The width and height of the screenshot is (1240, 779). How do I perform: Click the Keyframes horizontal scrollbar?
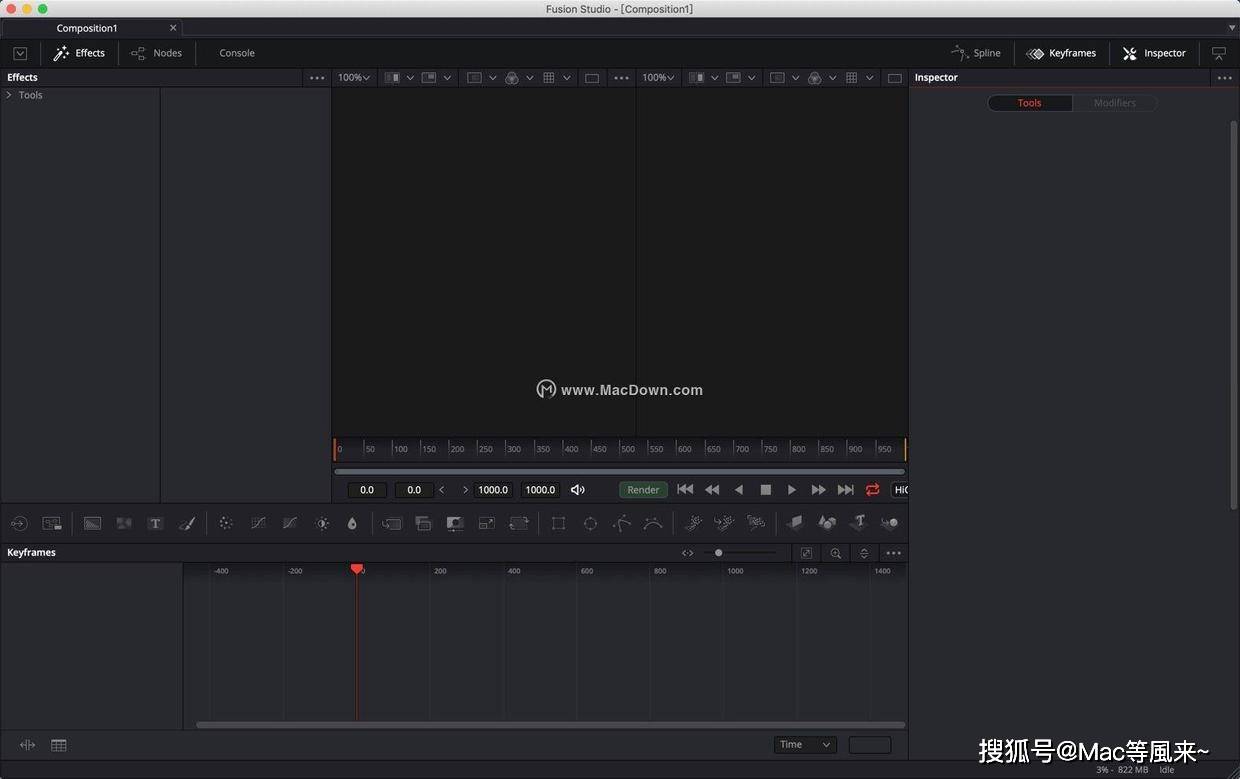(x=551, y=725)
